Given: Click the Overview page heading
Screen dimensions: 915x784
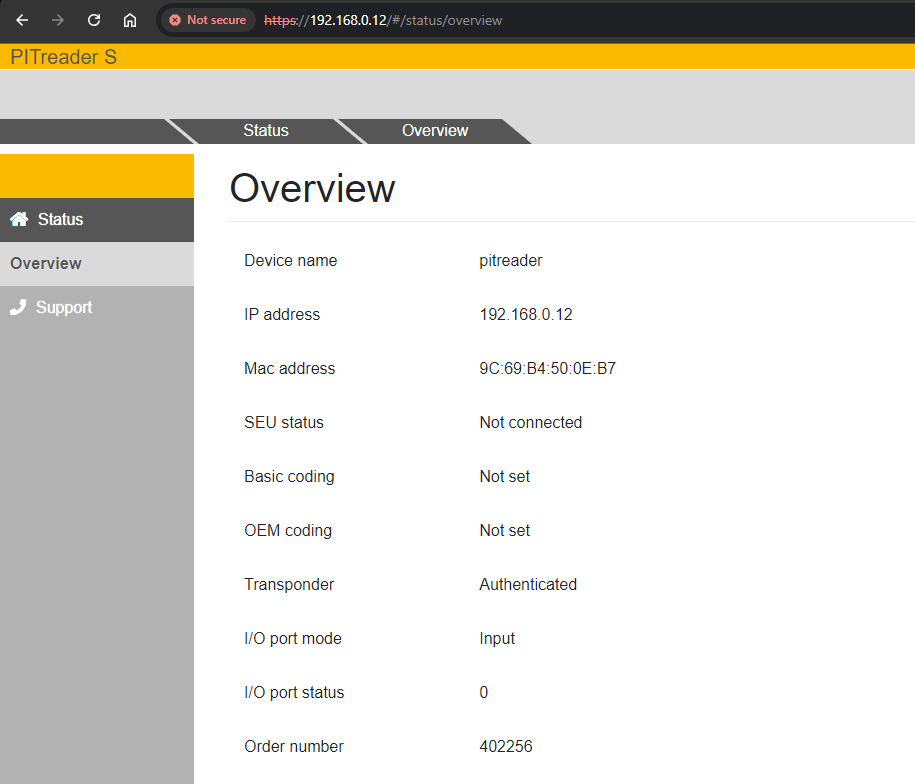Looking at the screenshot, I should point(312,188).
